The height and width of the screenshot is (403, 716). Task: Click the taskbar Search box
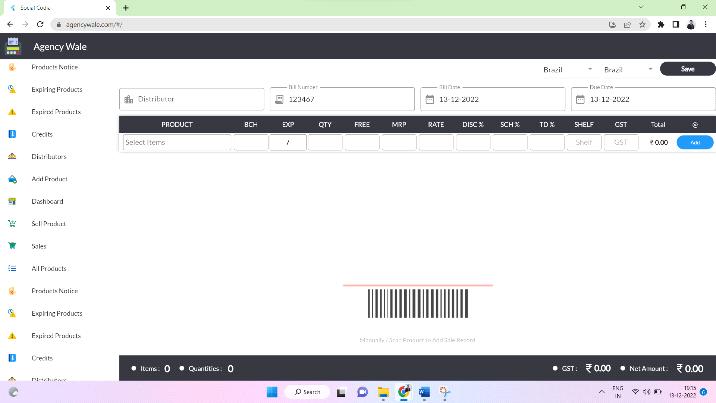coord(307,392)
